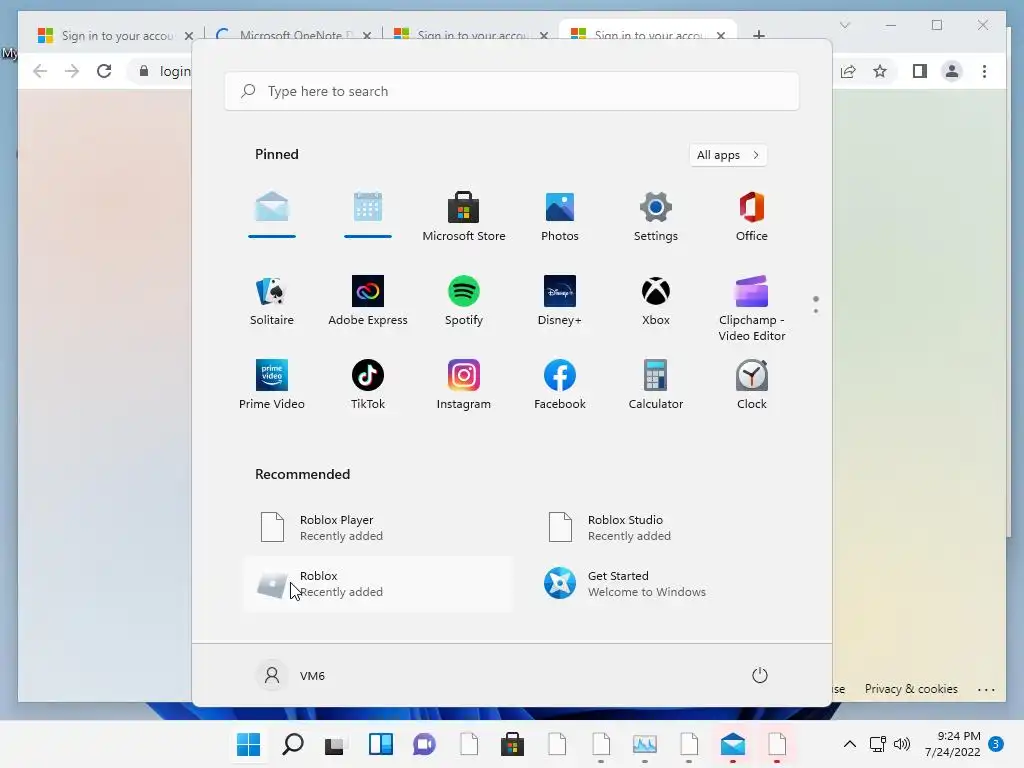Open the Settings pinned app
This screenshot has width=1024, height=768.
tap(656, 216)
